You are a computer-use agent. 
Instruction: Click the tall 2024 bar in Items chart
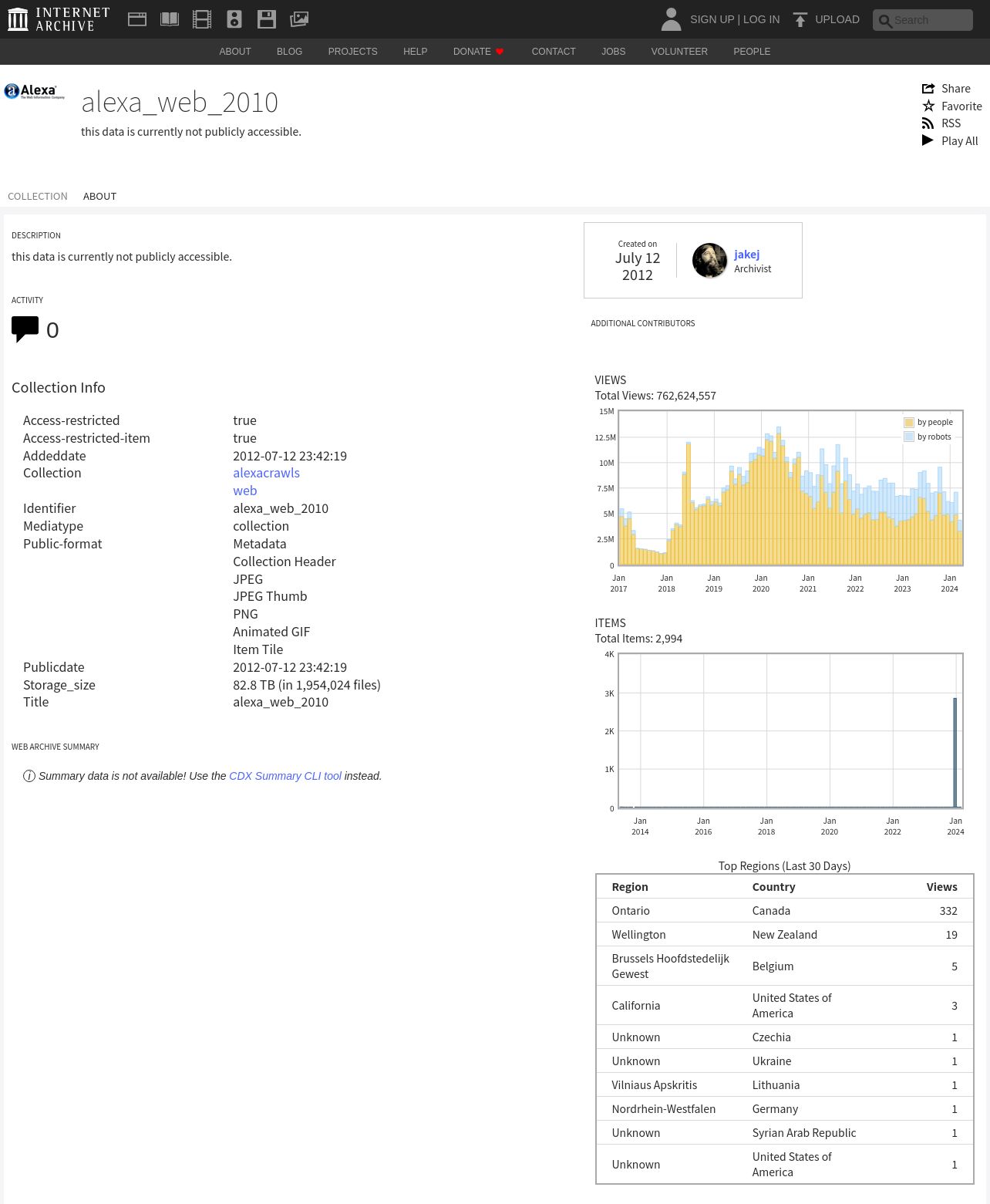955,752
